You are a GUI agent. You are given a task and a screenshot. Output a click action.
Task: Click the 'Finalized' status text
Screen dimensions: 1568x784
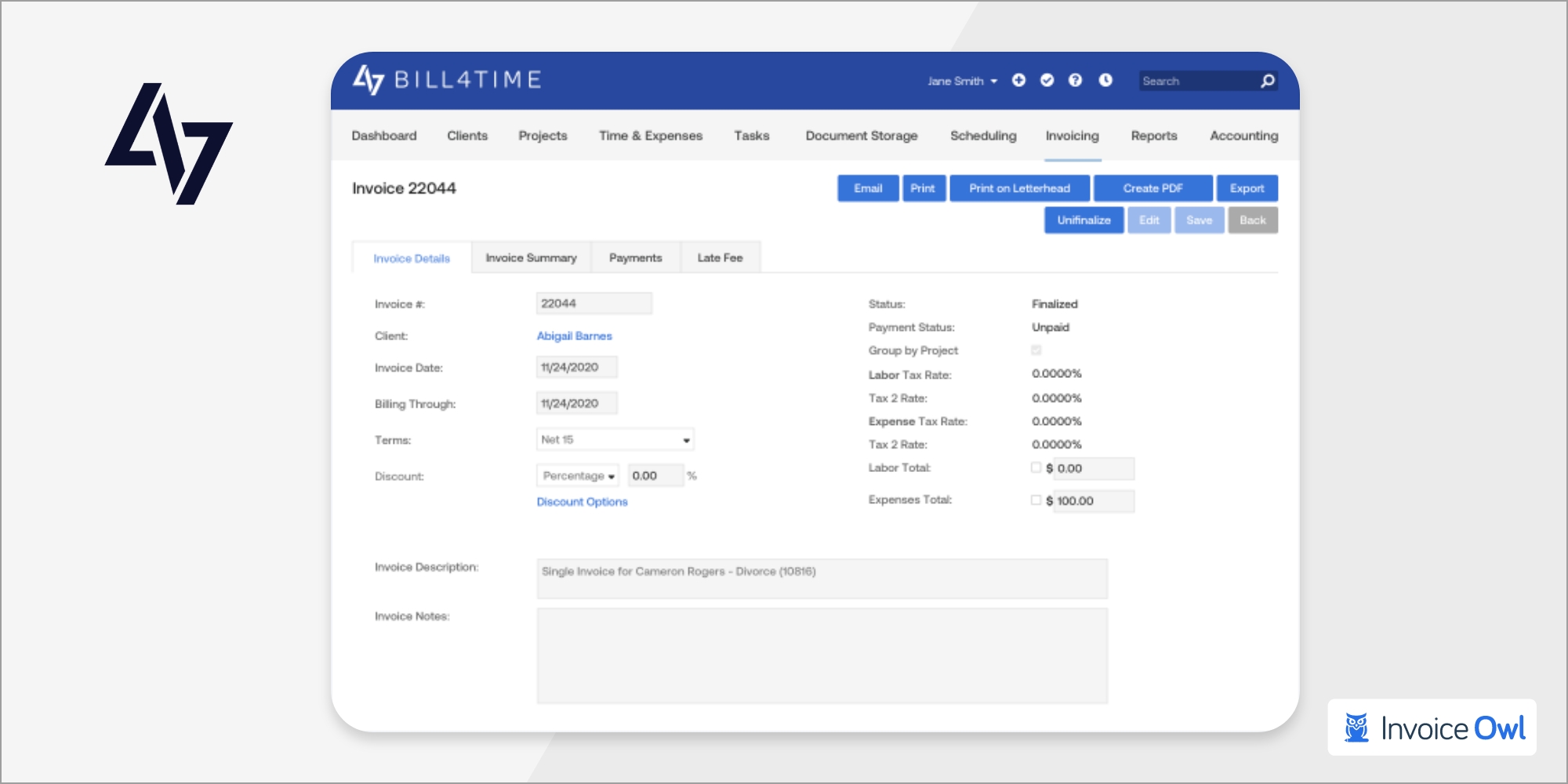tap(1054, 304)
